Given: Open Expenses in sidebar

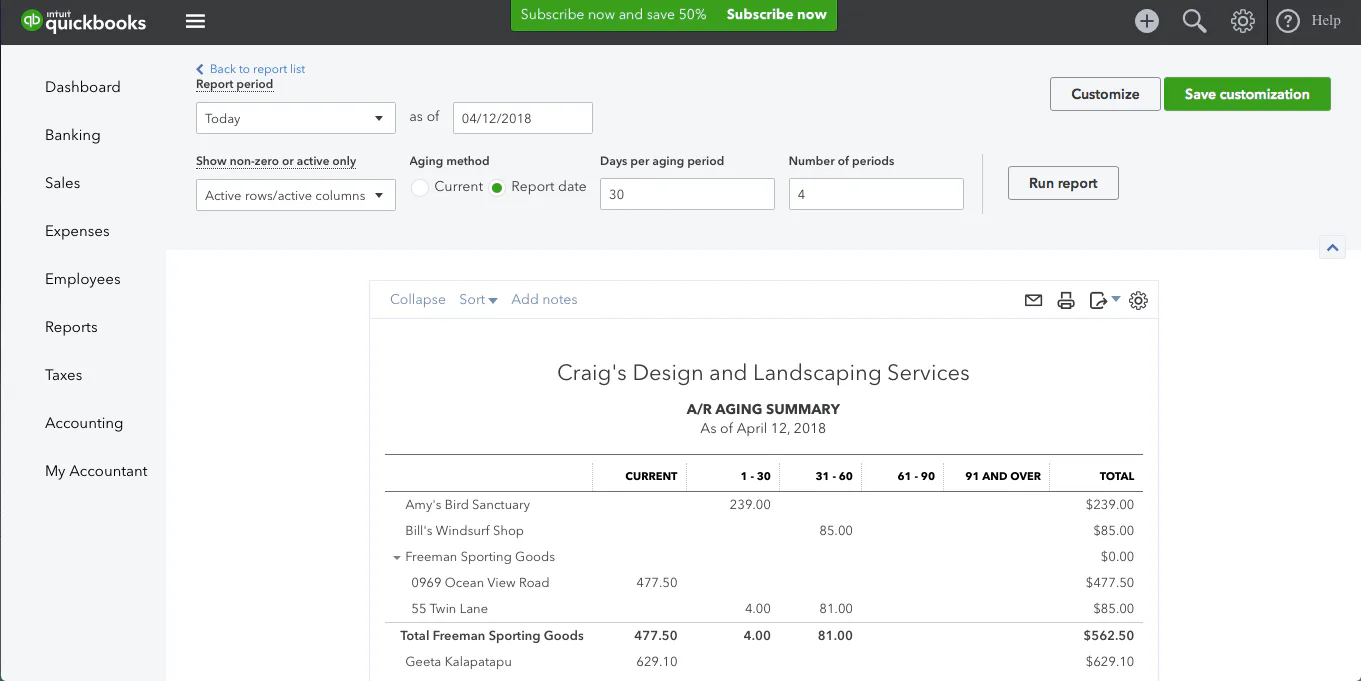Looking at the screenshot, I should pyautogui.click(x=77, y=231).
